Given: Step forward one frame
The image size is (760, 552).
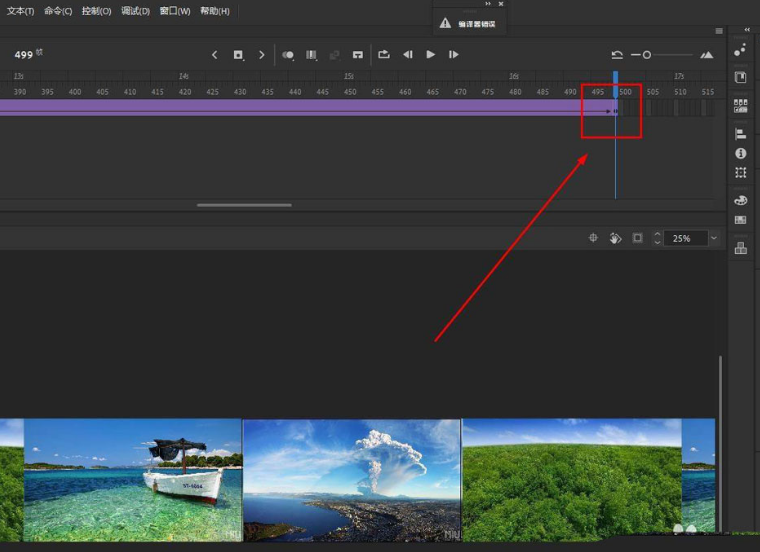Looking at the screenshot, I should tap(454, 55).
